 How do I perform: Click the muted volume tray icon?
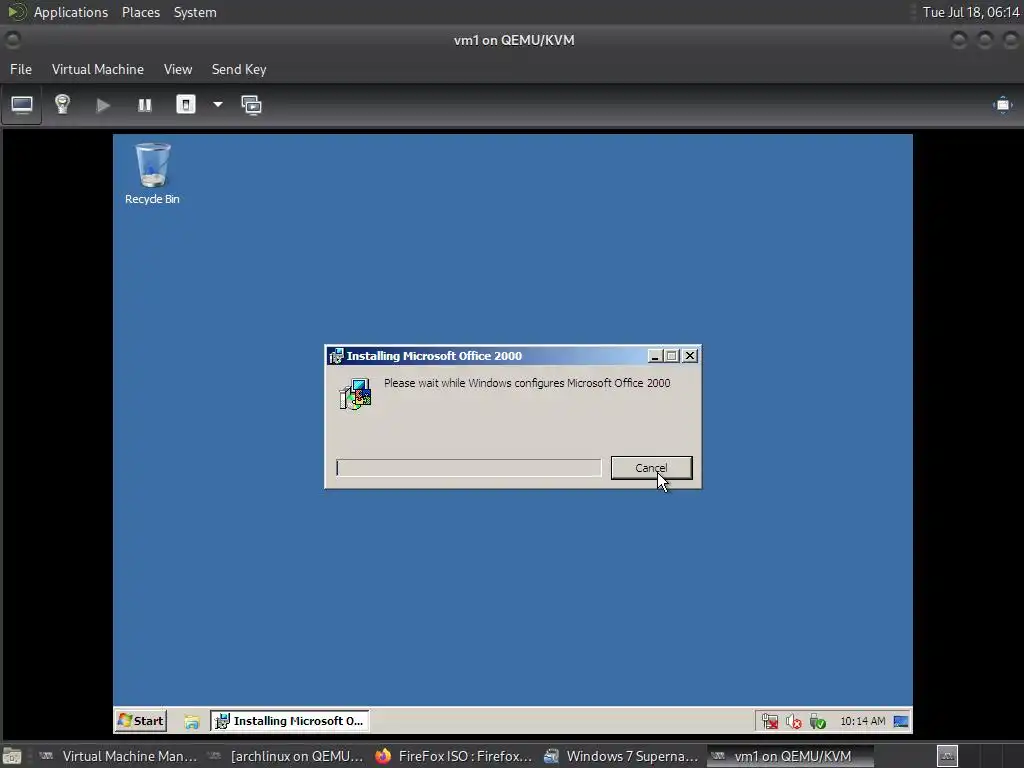[x=793, y=722]
